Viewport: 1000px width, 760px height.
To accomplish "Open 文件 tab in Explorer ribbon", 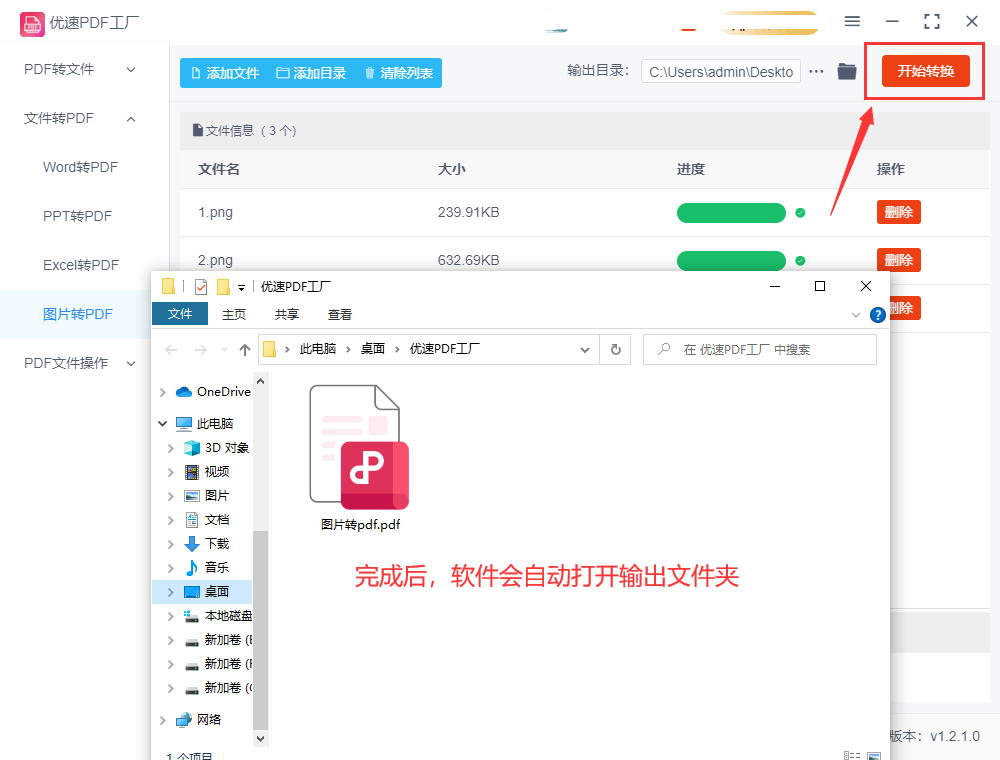I will click(x=180, y=314).
